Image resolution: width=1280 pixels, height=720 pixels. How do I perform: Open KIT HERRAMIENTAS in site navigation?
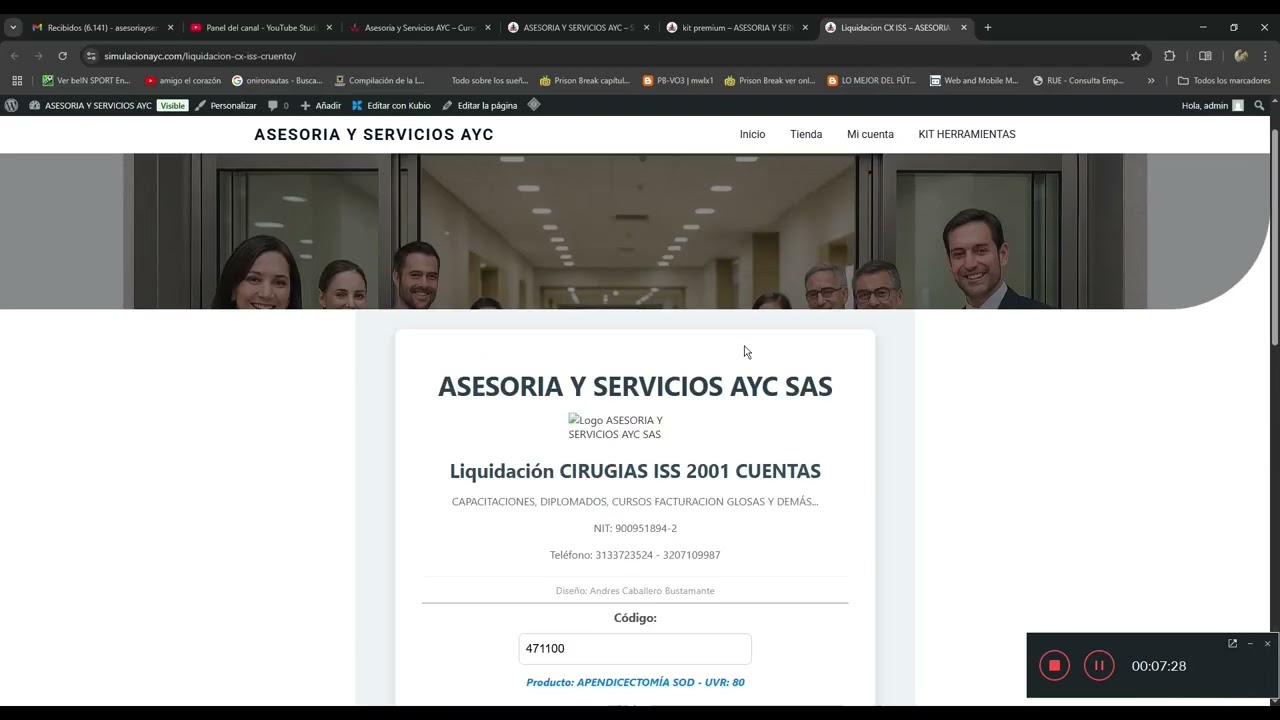(x=967, y=134)
